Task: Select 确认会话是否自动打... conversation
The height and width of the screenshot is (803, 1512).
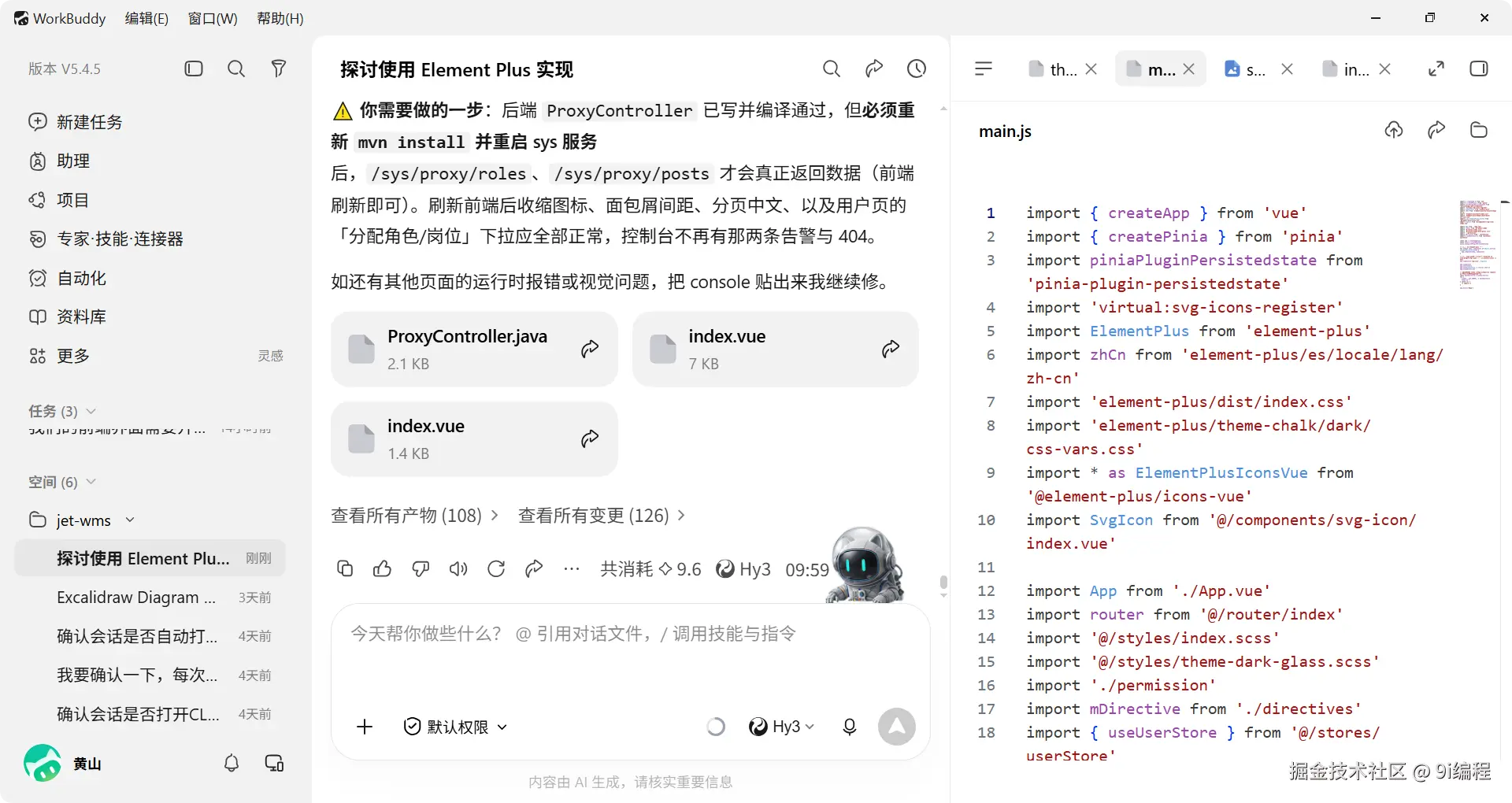Action: click(x=150, y=635)
